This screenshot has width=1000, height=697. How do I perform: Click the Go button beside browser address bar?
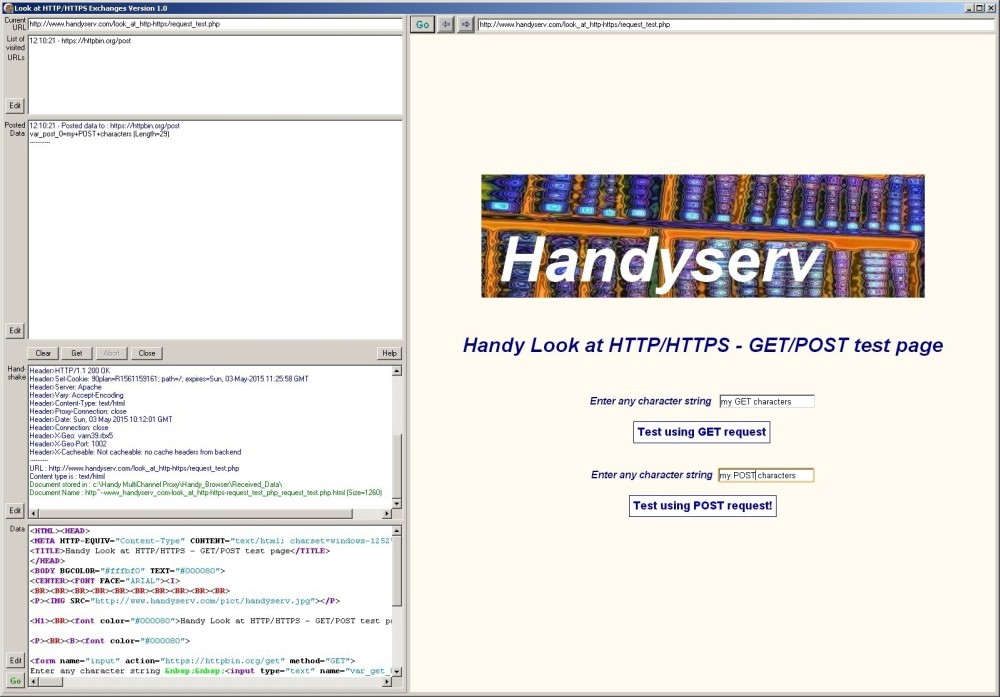(x=422, y=24)
